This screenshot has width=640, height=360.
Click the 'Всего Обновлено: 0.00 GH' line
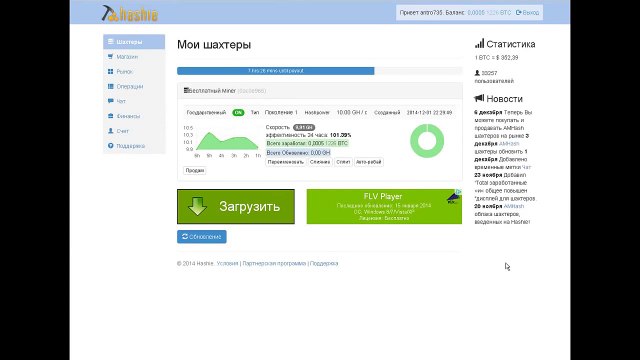point(298,153)
